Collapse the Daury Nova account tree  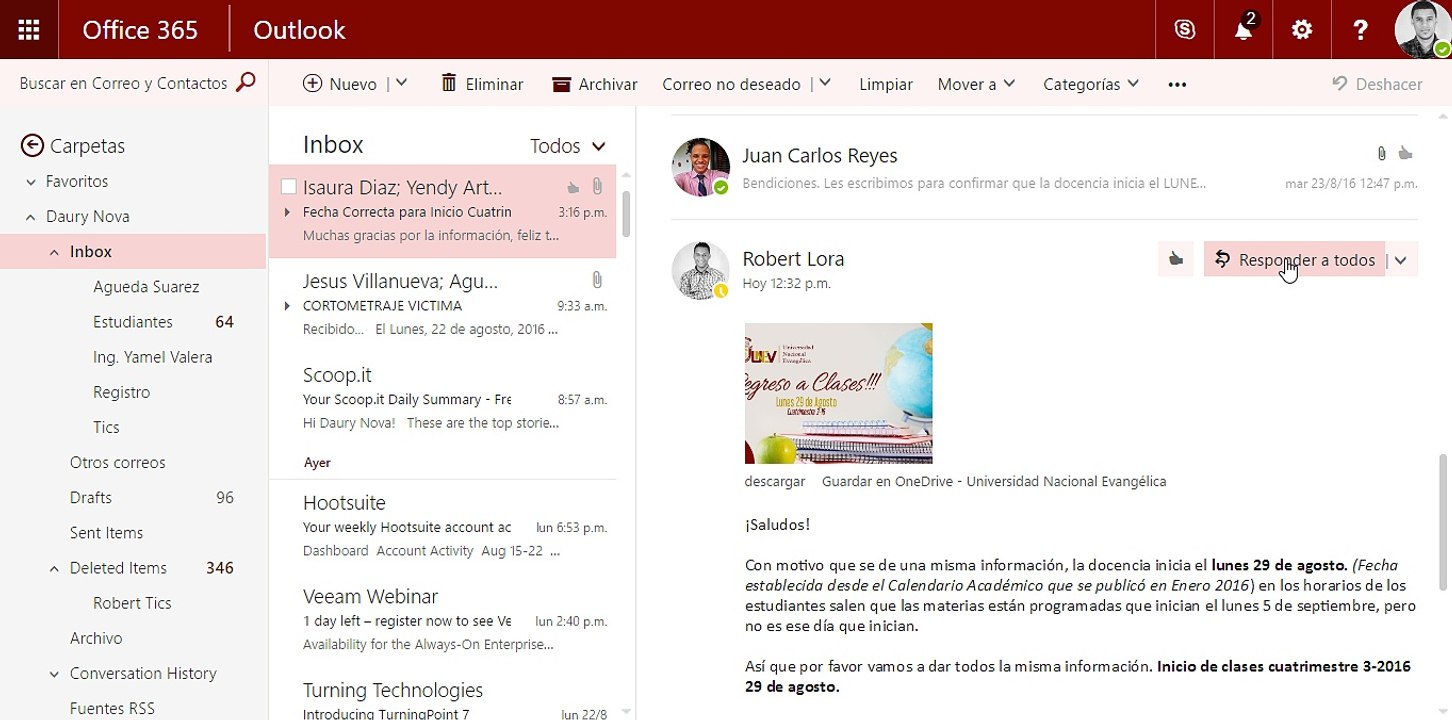pos(30,217)
